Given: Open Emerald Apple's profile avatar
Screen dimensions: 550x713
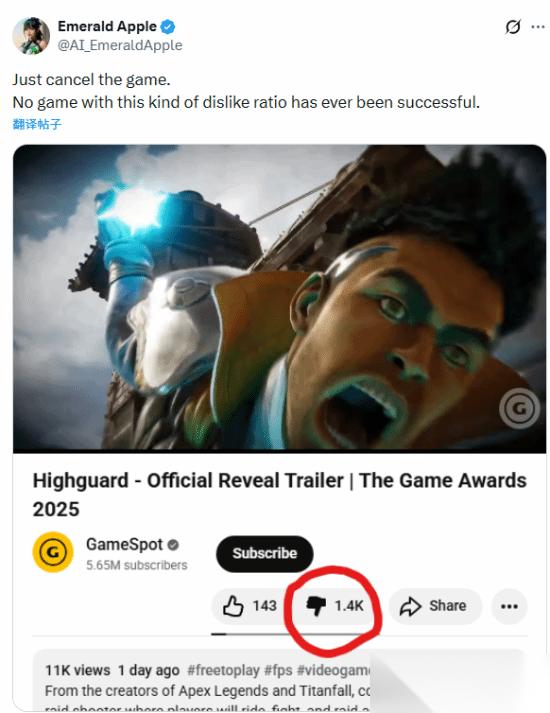Looking at the screenshot, I should [30, 35].
